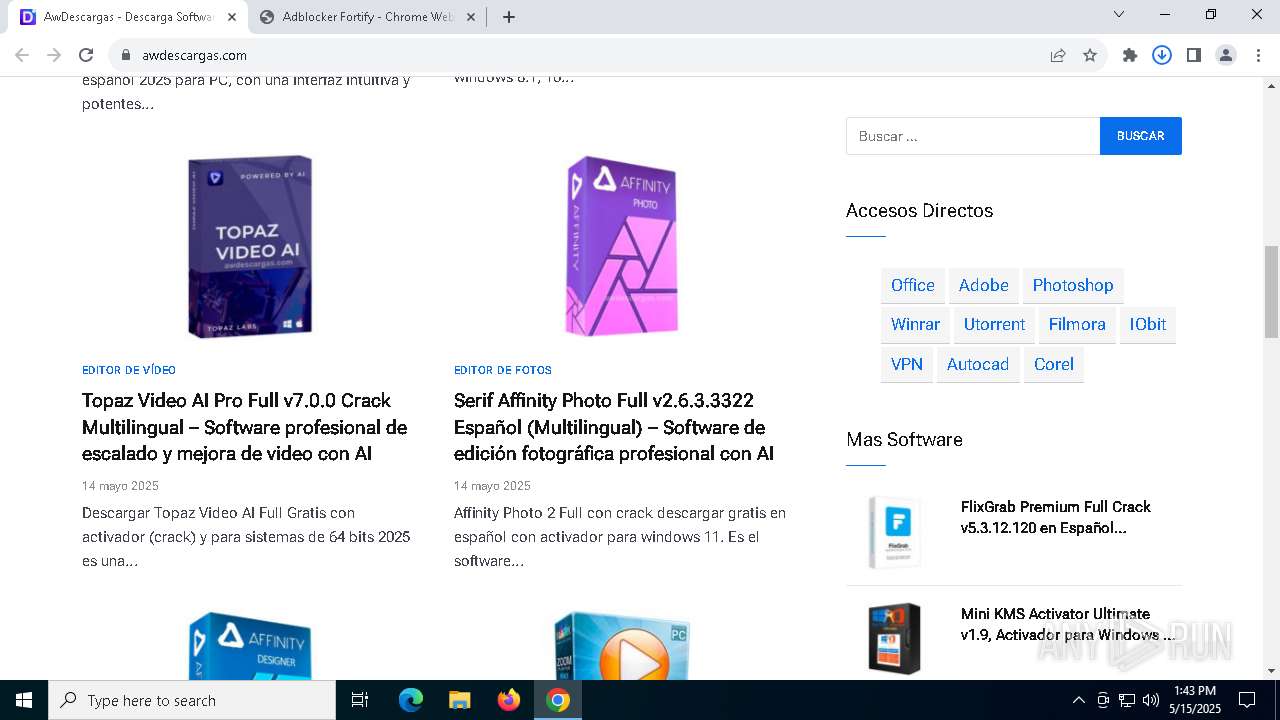Click the EDITOR DE VÍDEO category link
This screenshot has width=1280, height=720.
pos(129,370)
